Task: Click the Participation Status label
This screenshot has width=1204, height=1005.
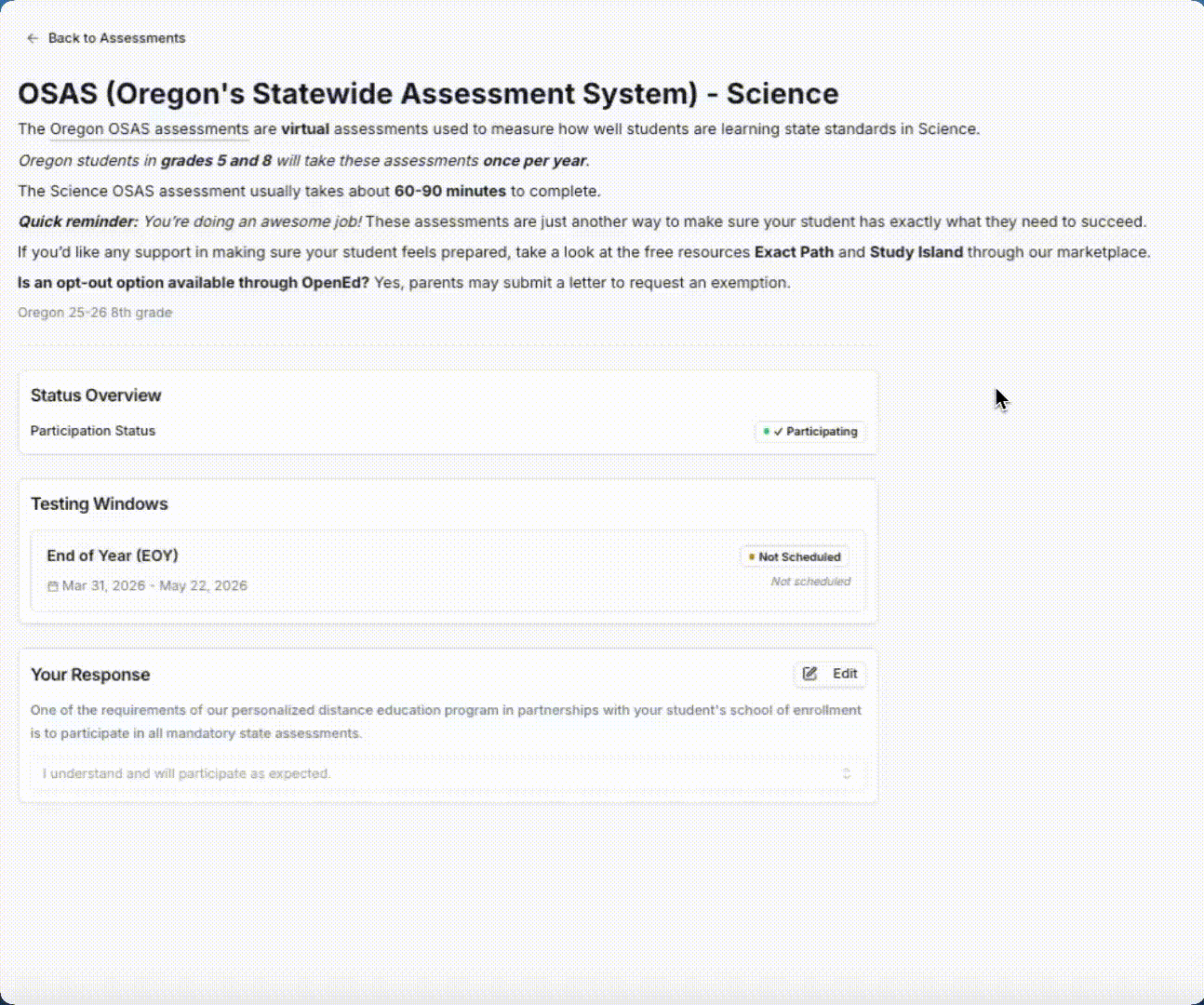Action: 93,431
